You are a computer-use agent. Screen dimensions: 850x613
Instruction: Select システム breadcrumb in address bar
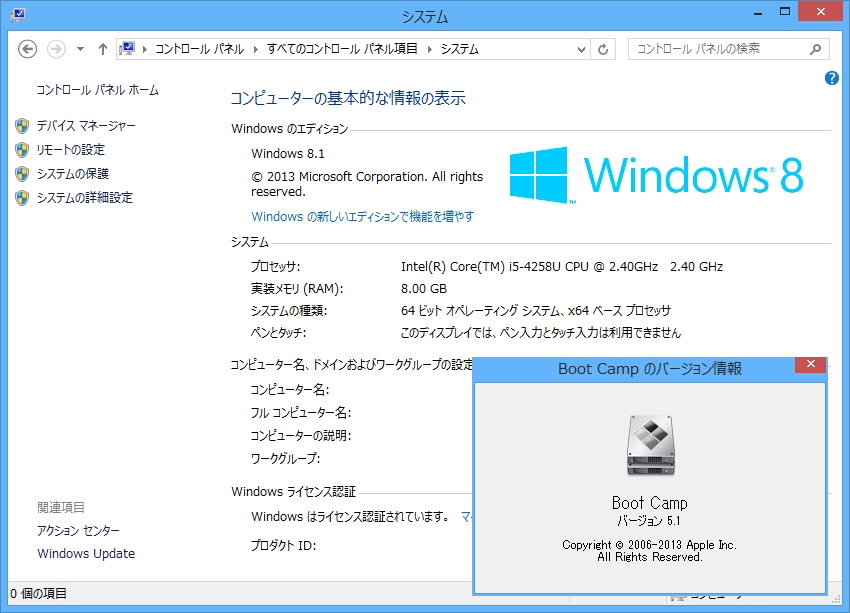460,49
